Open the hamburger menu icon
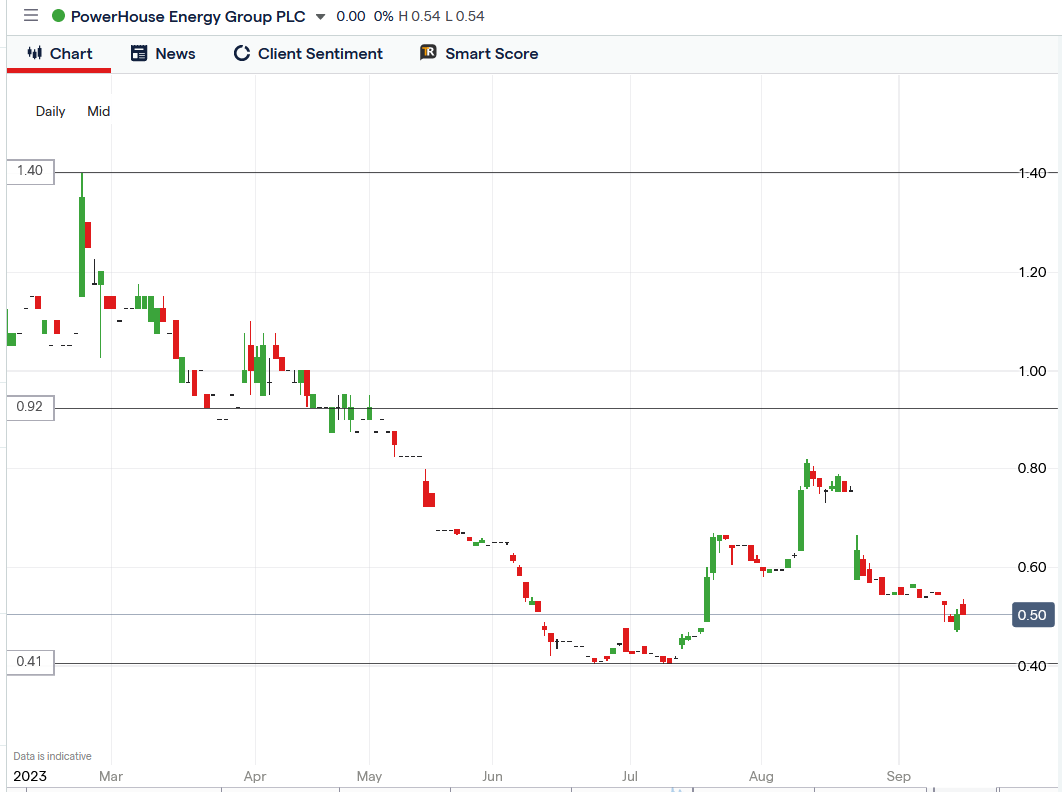 [30, 16]
